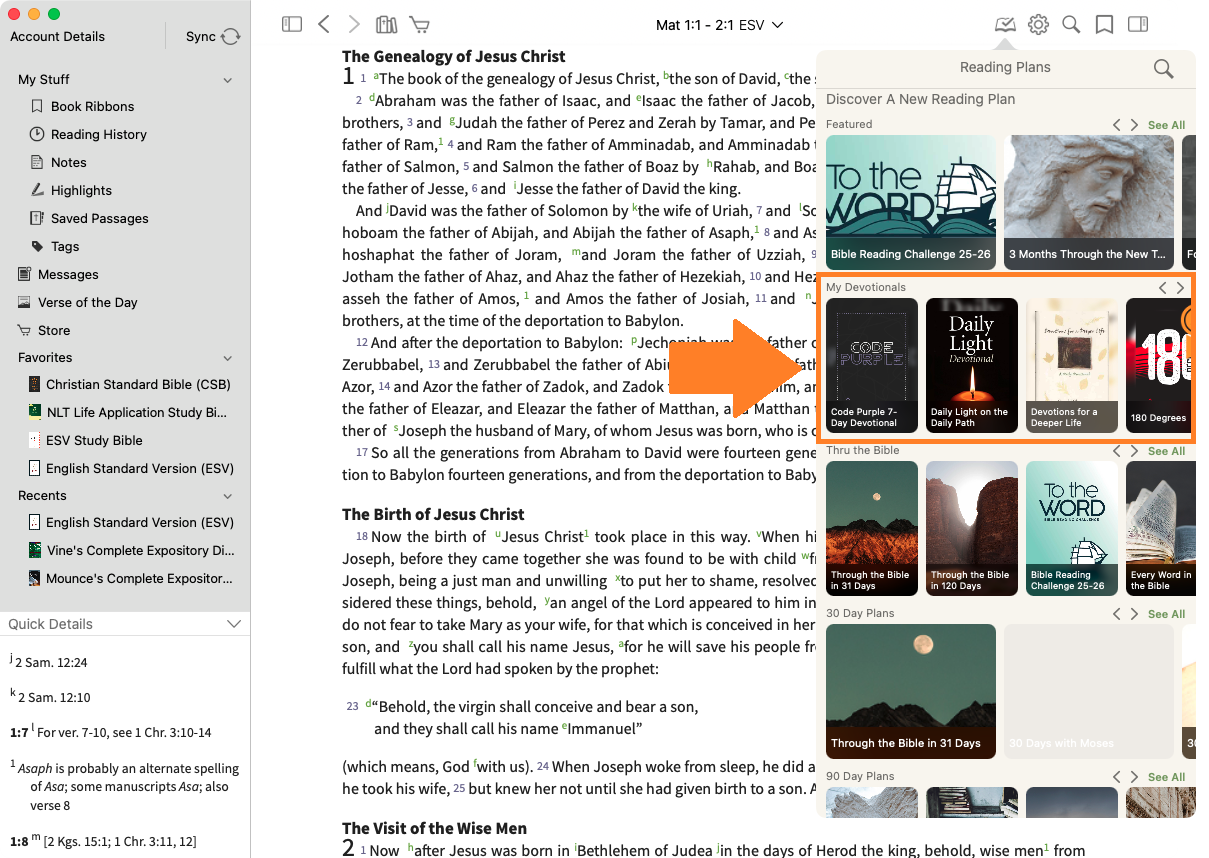
Task: Click the bookmark ribbon toolbar icon
Action: [1104, 24]
